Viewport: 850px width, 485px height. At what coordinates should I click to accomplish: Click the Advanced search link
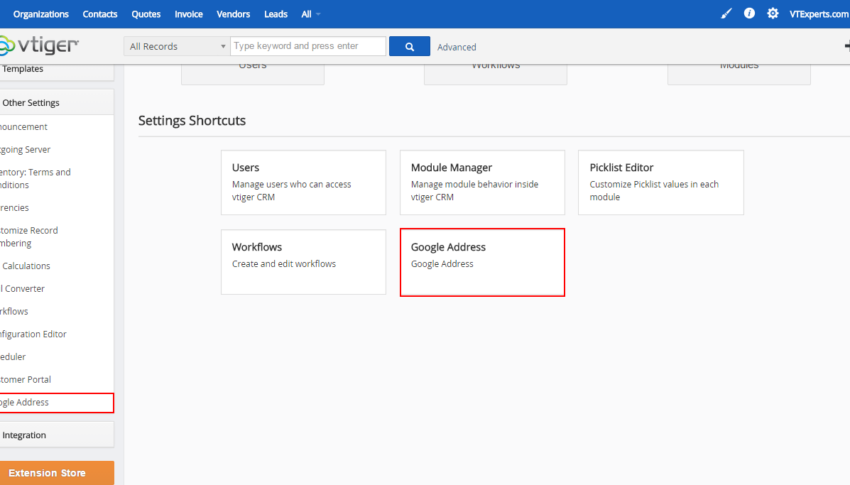click(456, 47)
